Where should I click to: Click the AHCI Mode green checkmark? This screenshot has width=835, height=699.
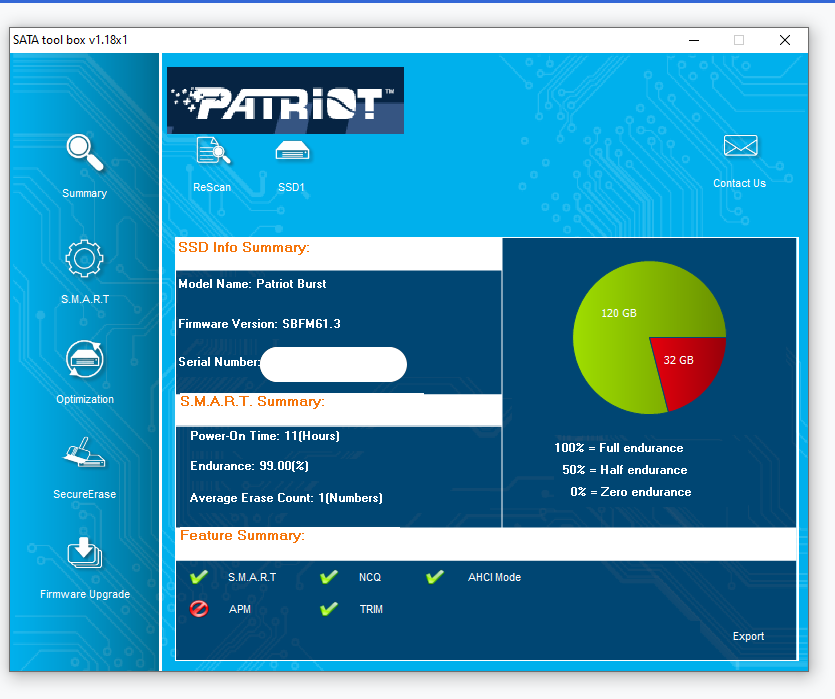(x=435, y=577)
